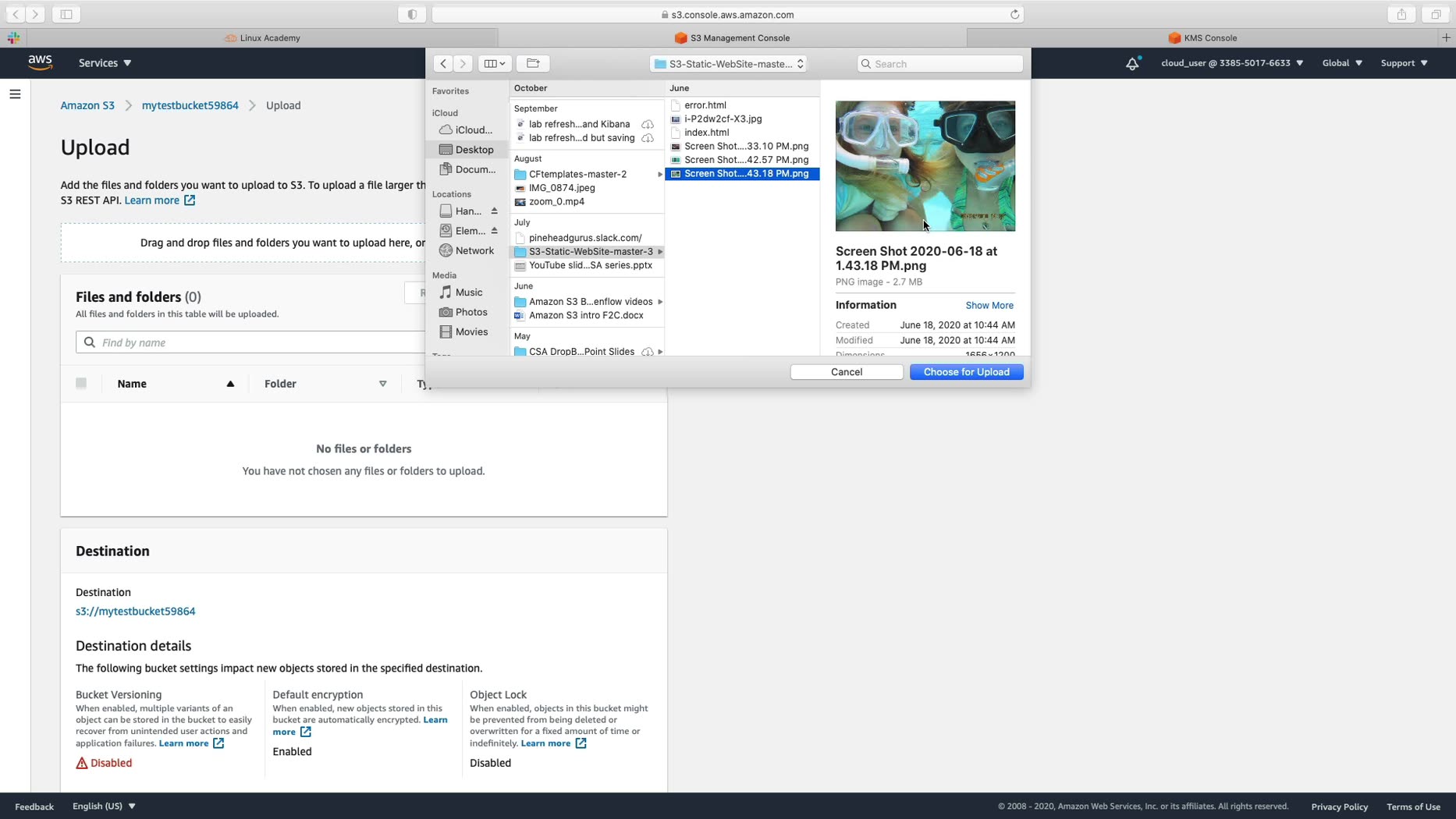Open the English (US) language dropdown
Image resolution: width=1456 pixels, height=819 pixels.
[104, 806]
